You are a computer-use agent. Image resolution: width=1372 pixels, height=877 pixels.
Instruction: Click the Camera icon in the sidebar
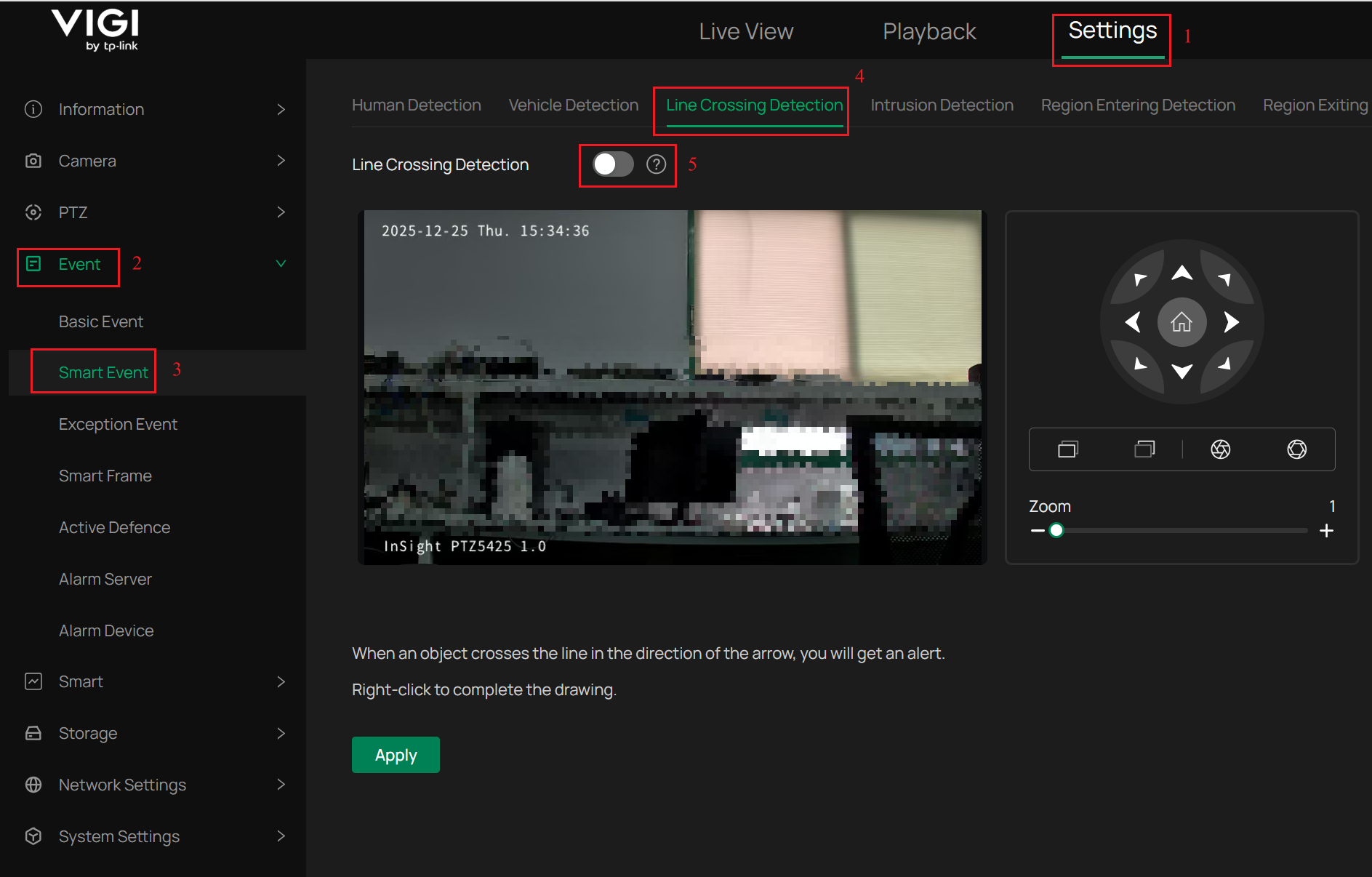tap(33, 160)
